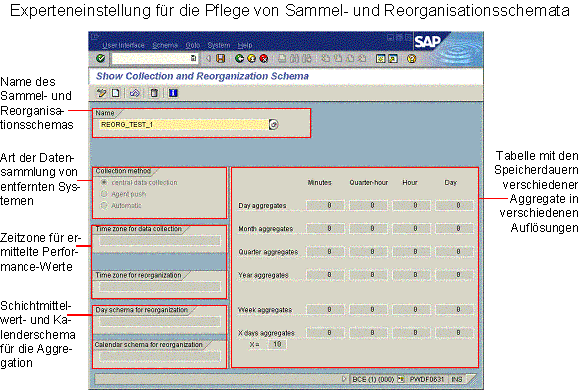The image size is (580, 390).
Task: Click the BCE (1) (000) system entry
Action: coord(373,379)
